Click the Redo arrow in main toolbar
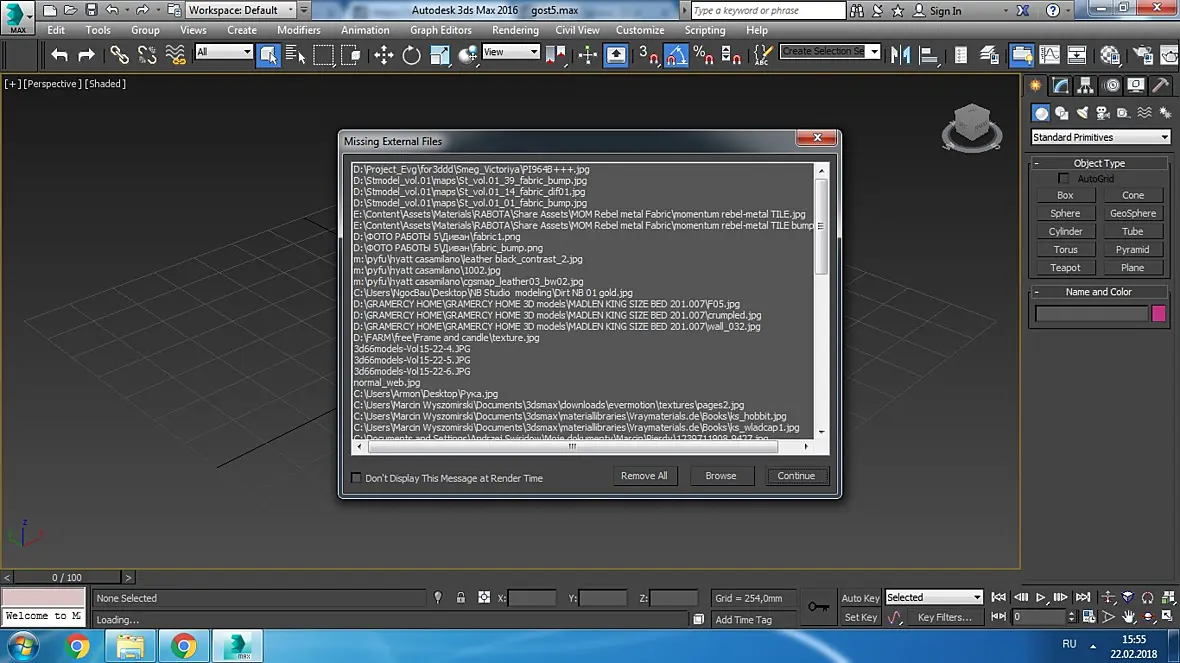 87,54
